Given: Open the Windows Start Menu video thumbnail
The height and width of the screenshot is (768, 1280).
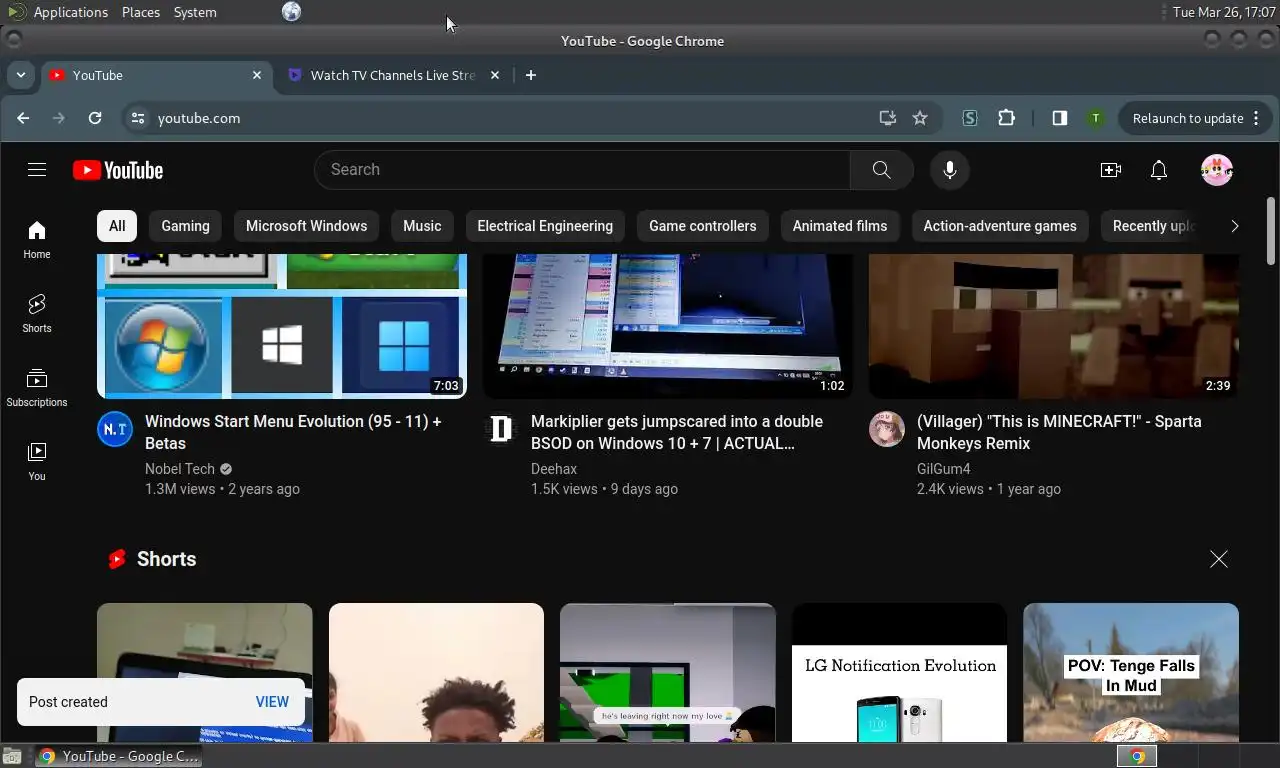Looking at the screenshot, I should (282, 326).
